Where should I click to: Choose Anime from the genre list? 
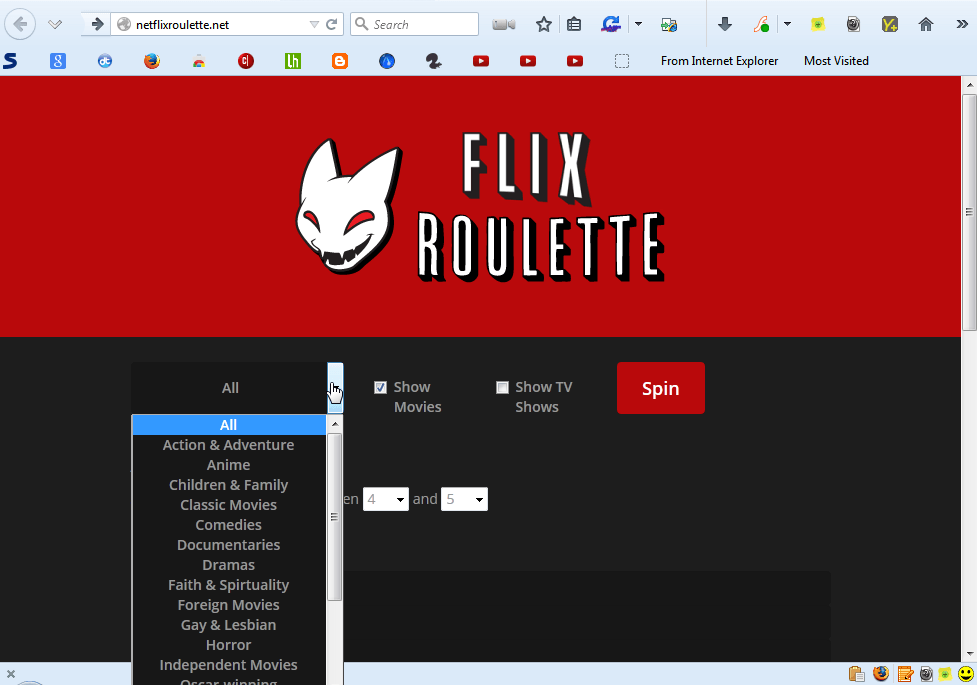[x=229, y=465]
